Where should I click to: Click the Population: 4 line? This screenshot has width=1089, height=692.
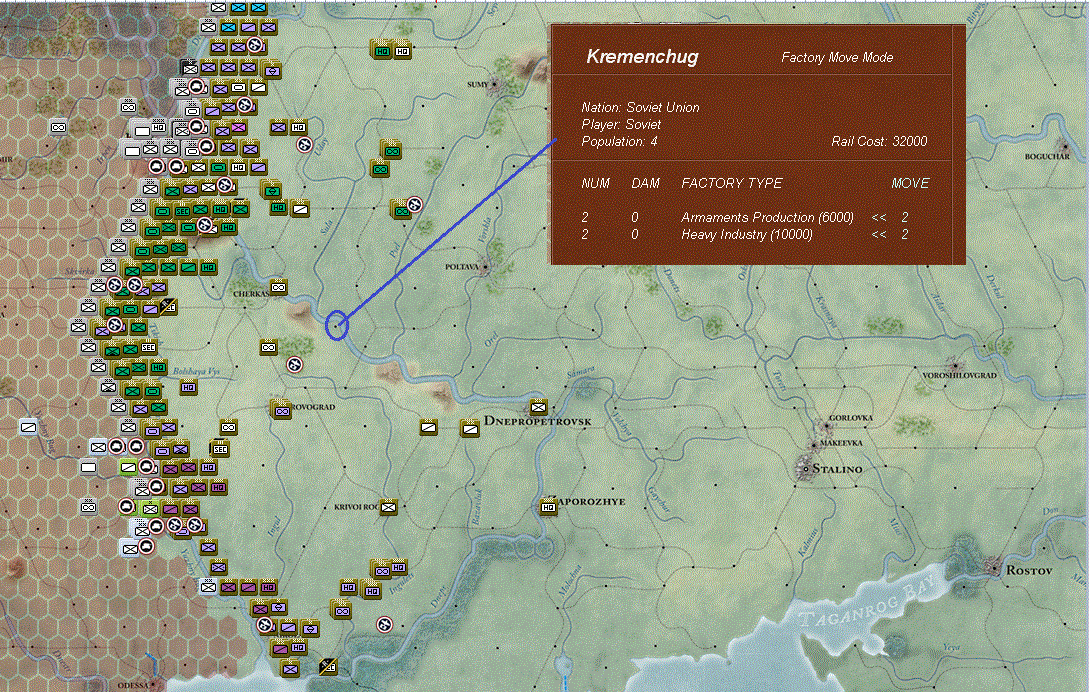(620, 142)
